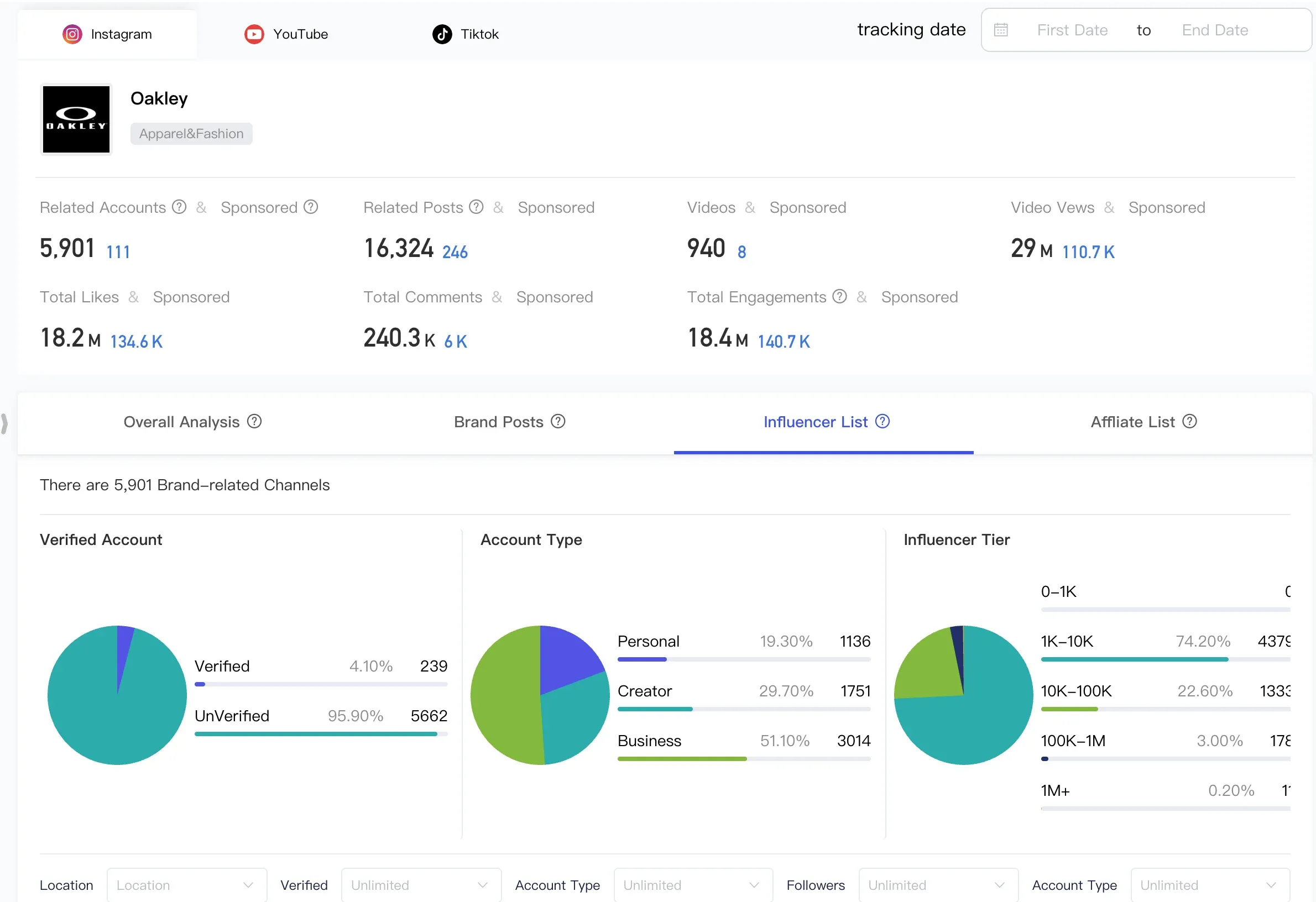Click the Verified legend label
The width and height of the screenshot is (1316, 902).
click(222, 666)
